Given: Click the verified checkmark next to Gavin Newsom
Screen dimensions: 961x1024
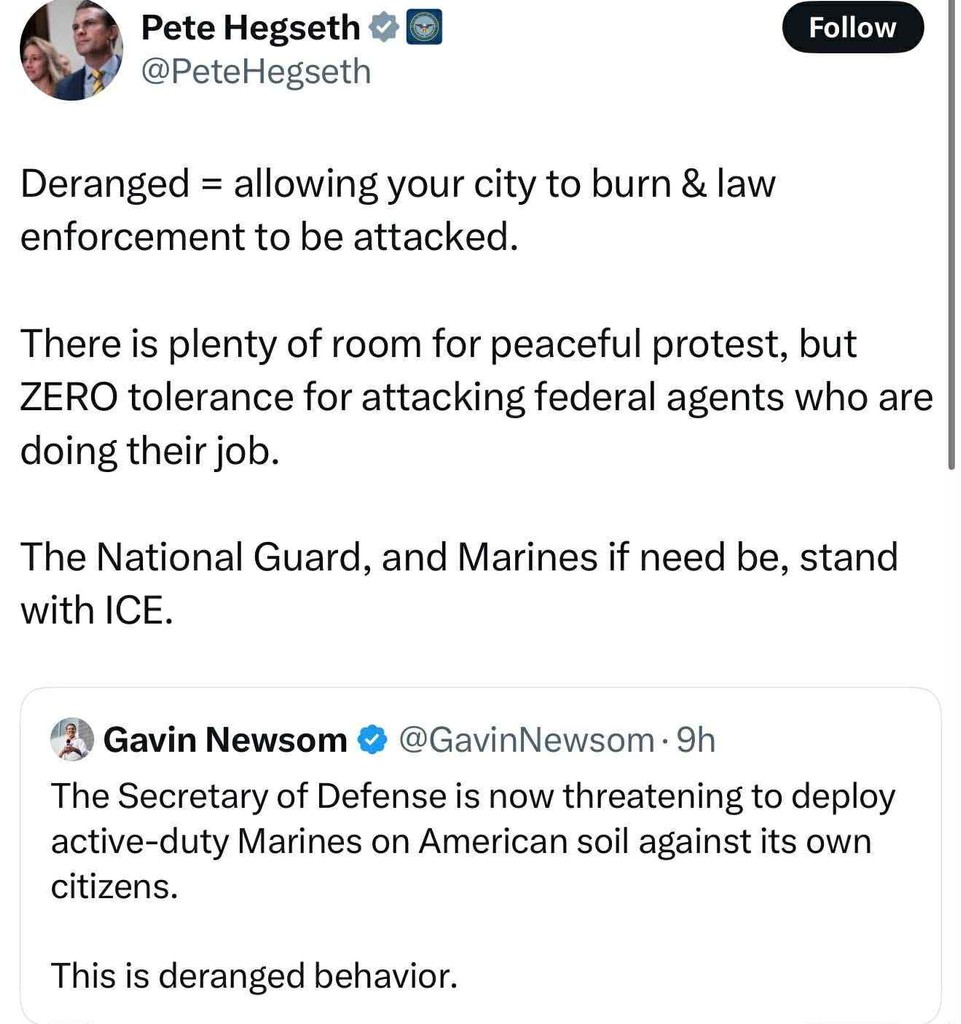Looking at the screenshot, I should [372, 741].
